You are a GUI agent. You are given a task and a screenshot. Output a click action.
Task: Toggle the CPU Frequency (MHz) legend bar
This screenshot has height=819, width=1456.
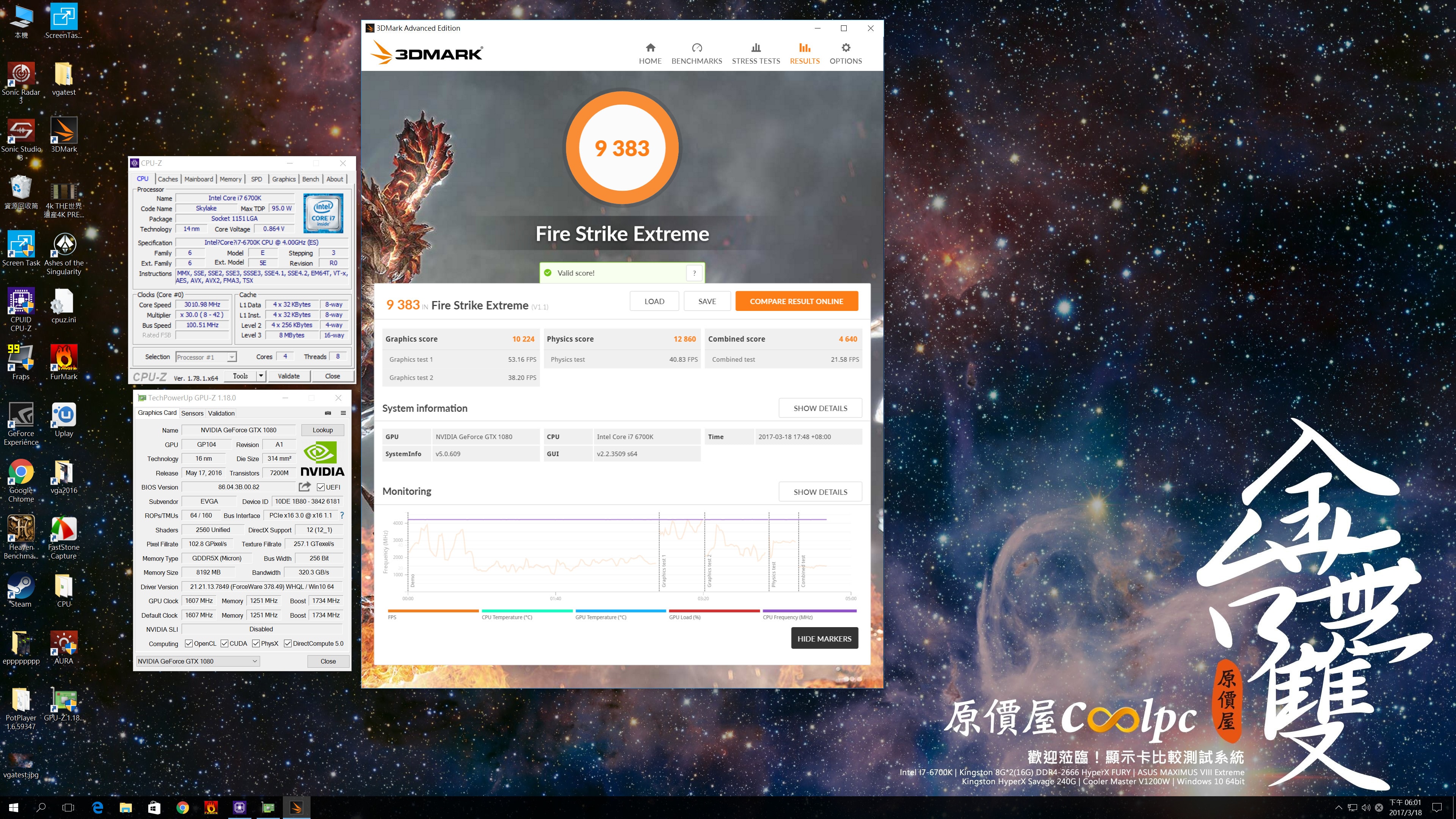coord(810,611)
